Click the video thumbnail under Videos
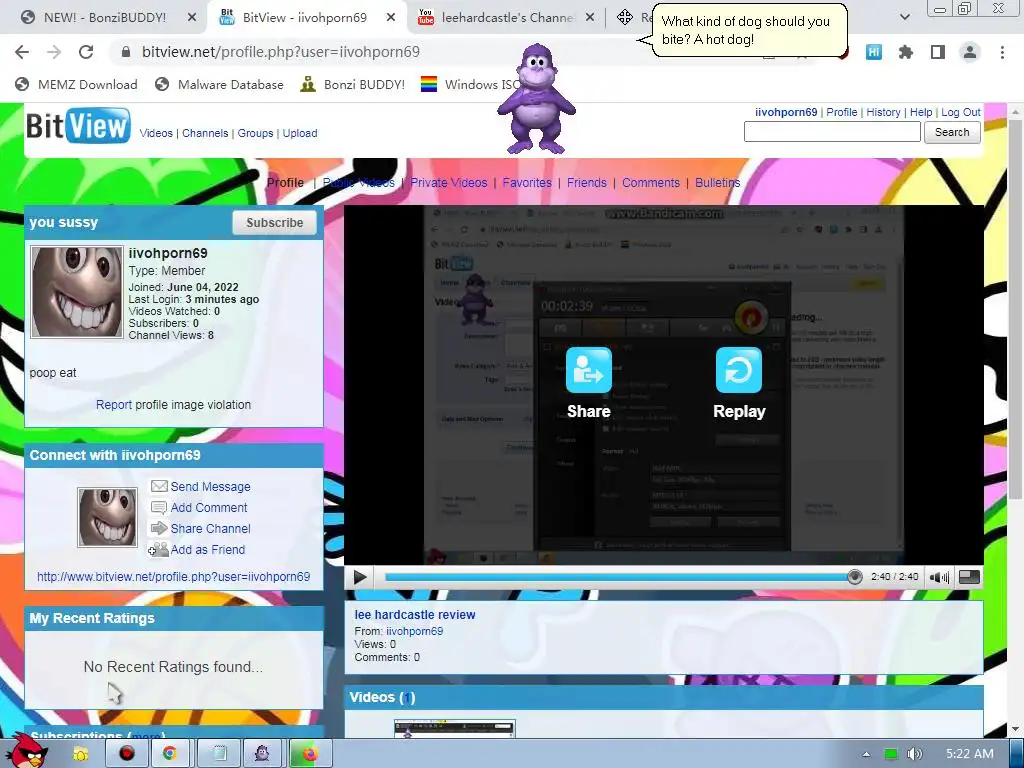This screenshot has height=768, width=1024. [x=455, y=729]
